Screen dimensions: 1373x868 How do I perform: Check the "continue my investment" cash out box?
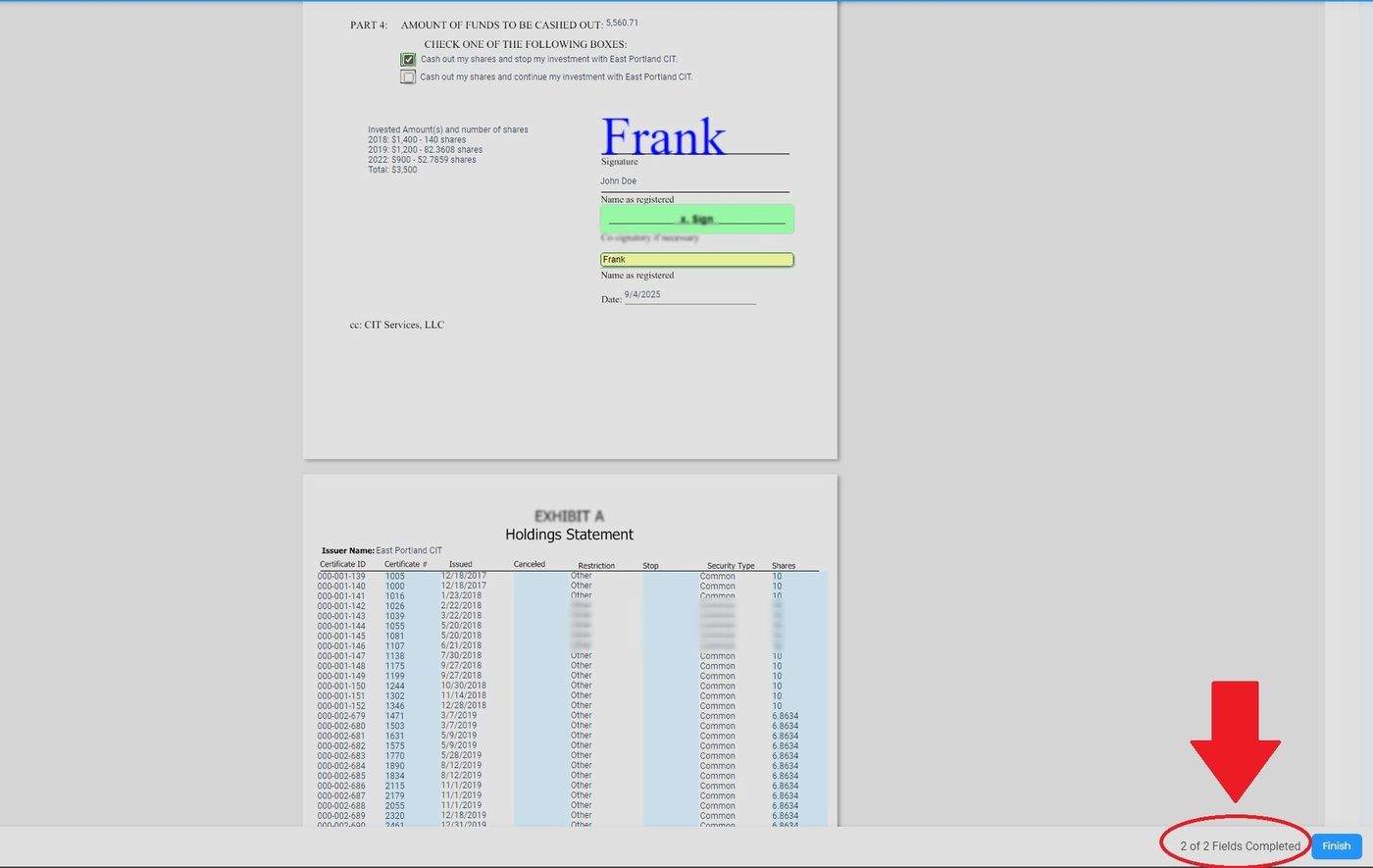408,77
